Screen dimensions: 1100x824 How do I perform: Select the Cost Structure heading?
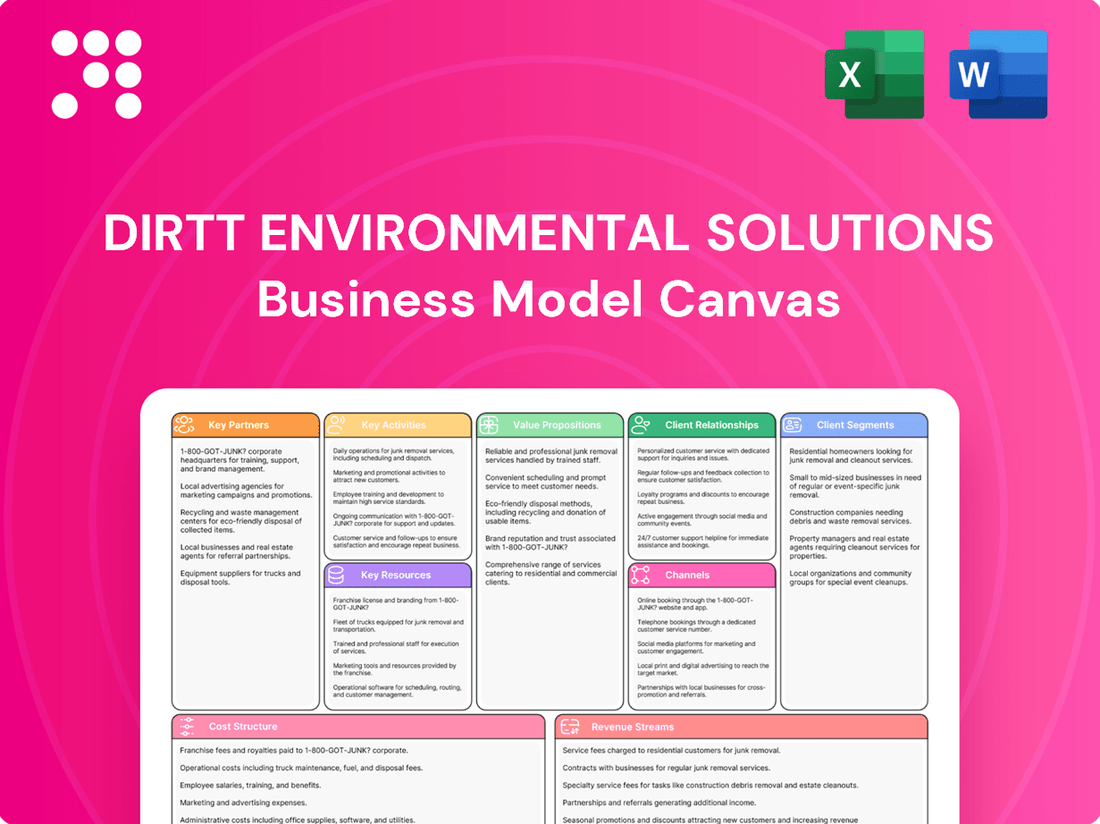[243, 727]
